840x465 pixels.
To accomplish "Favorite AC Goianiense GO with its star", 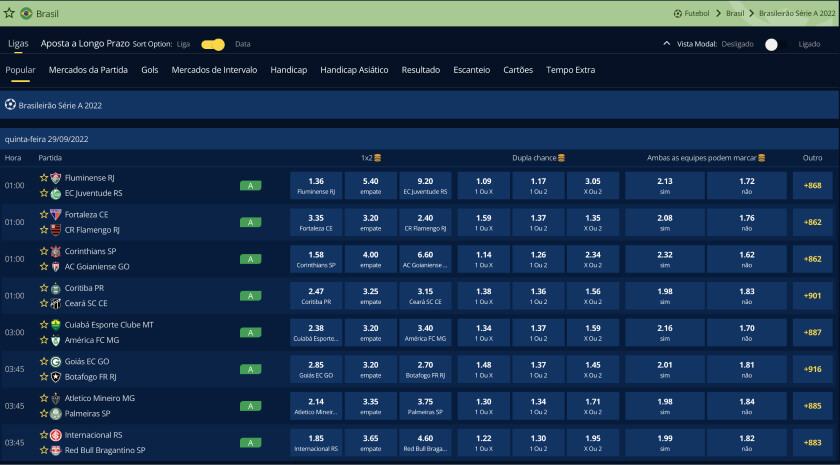I will 44,266.
